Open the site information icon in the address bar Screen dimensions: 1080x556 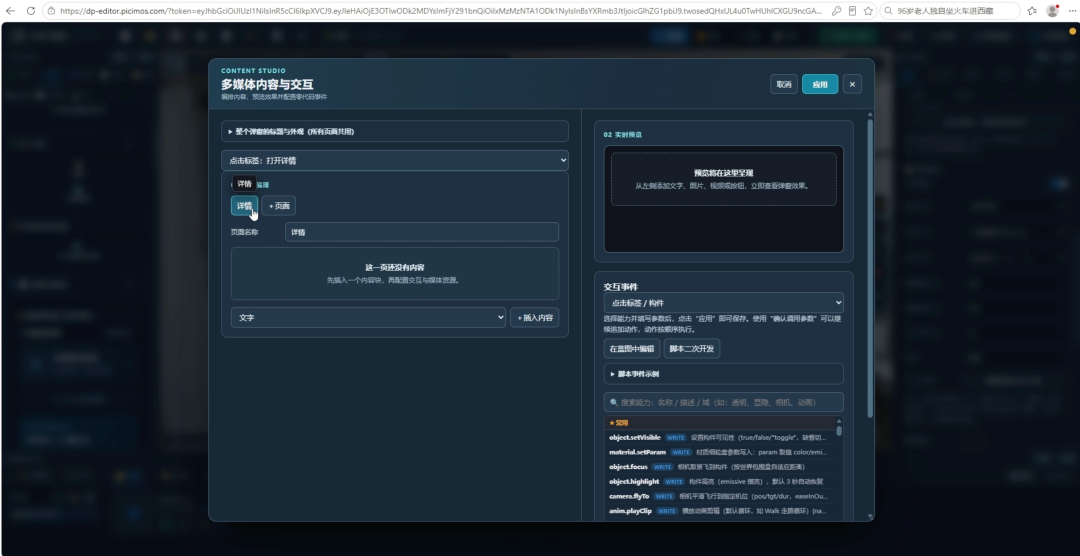pos(52,11)
